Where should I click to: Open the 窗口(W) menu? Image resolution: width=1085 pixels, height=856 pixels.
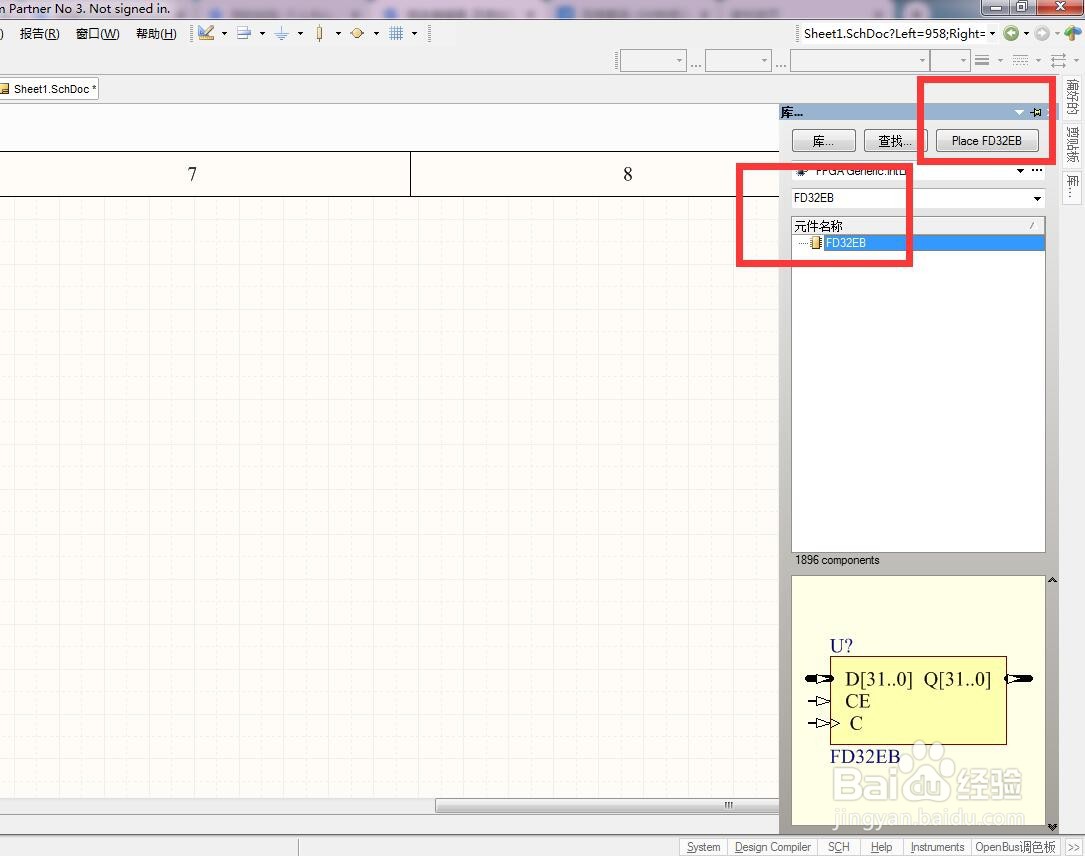tap(98, 33)
